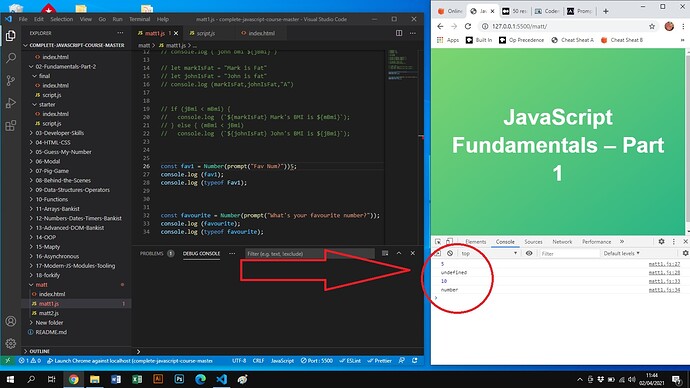Click Port : 5500 in status bar

tap(316, 361)
